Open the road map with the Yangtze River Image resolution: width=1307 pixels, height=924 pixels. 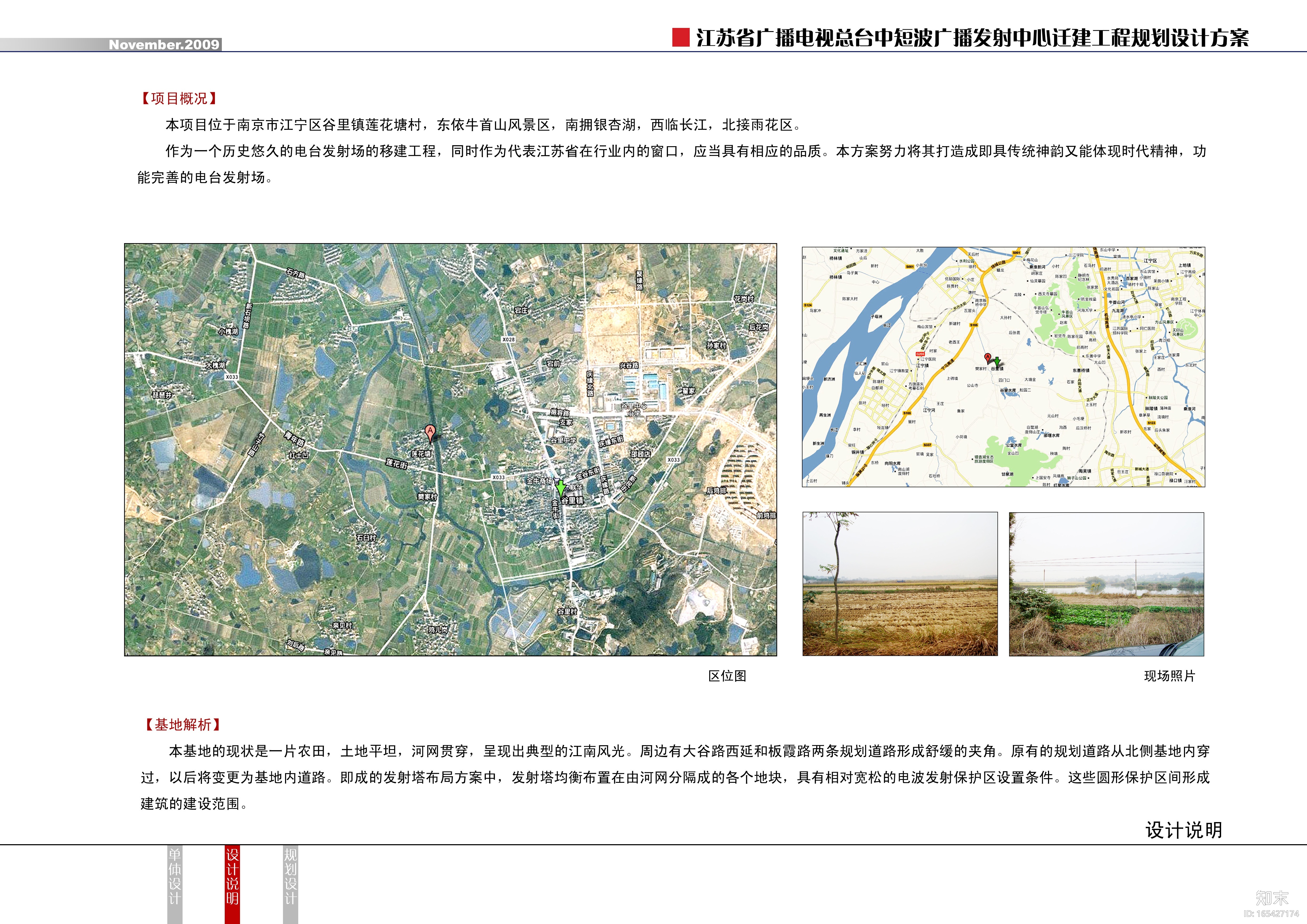point(1003,366)
